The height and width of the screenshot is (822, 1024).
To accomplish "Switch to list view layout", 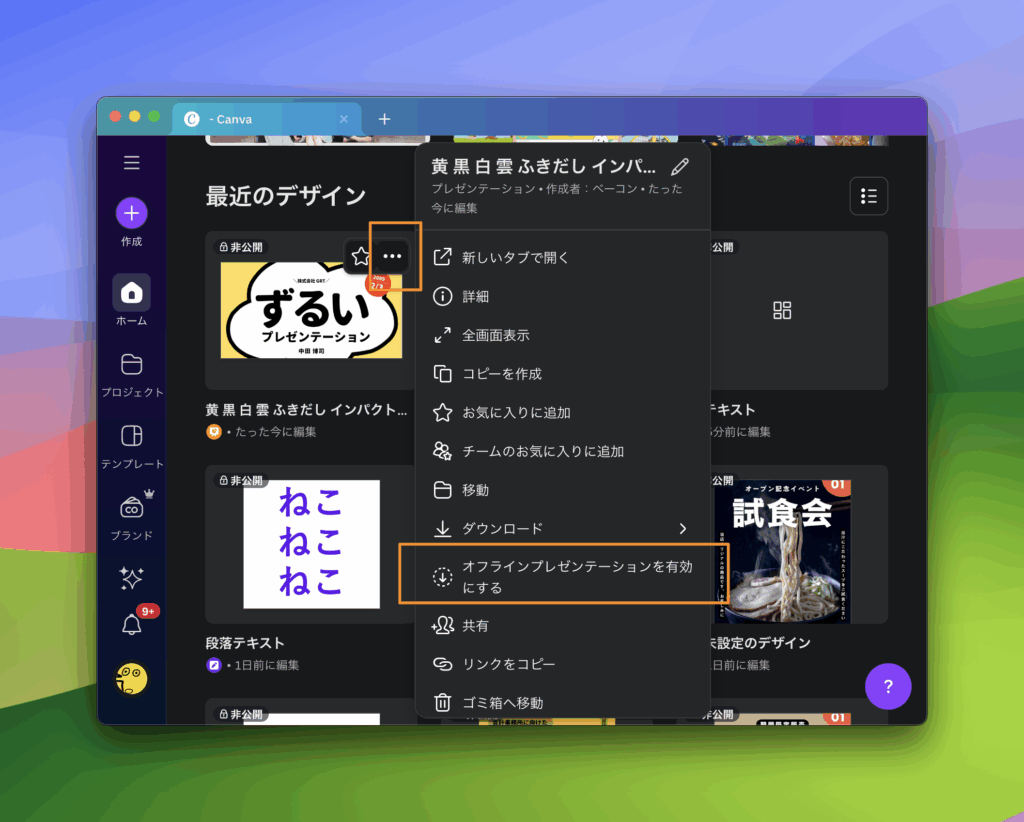I will (x=868, y=196).
